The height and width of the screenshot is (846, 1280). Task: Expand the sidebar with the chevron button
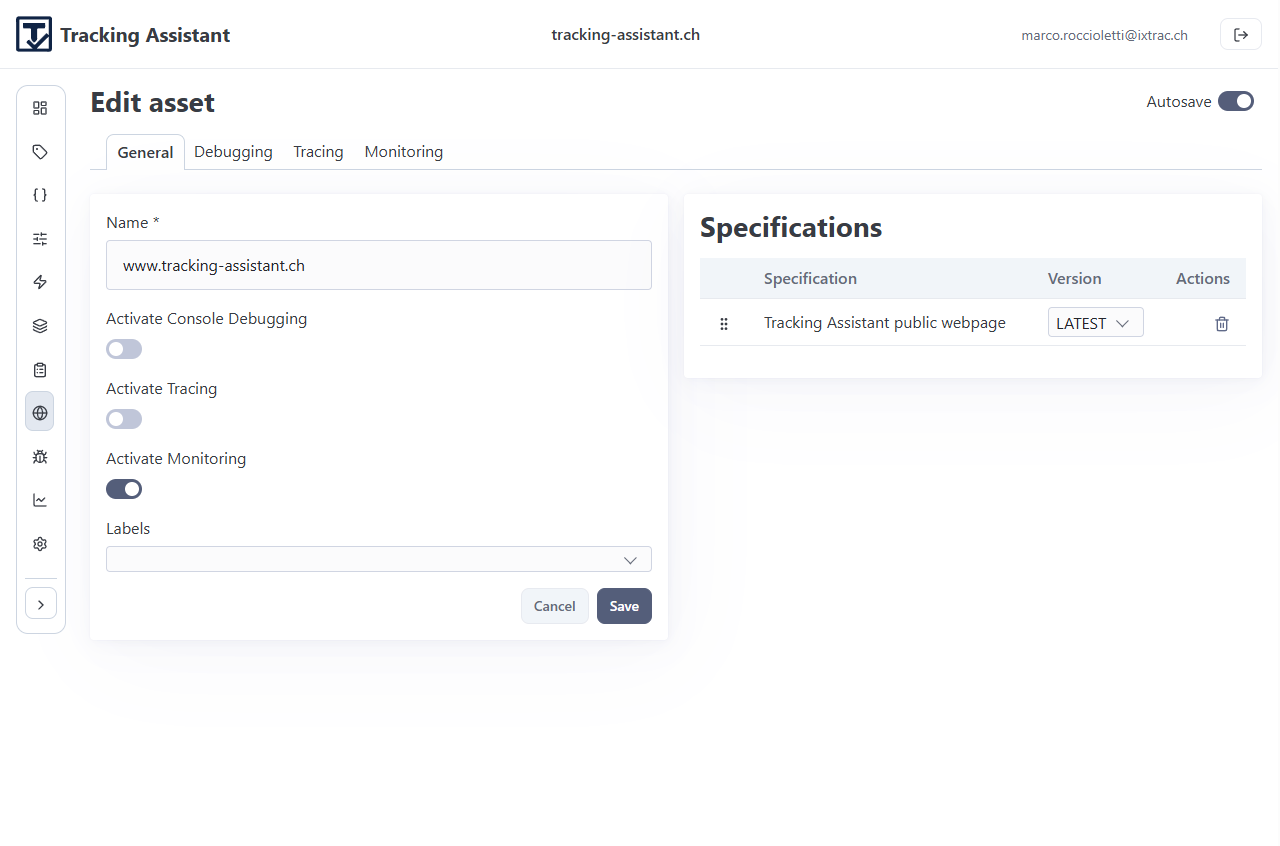point(41,604)
